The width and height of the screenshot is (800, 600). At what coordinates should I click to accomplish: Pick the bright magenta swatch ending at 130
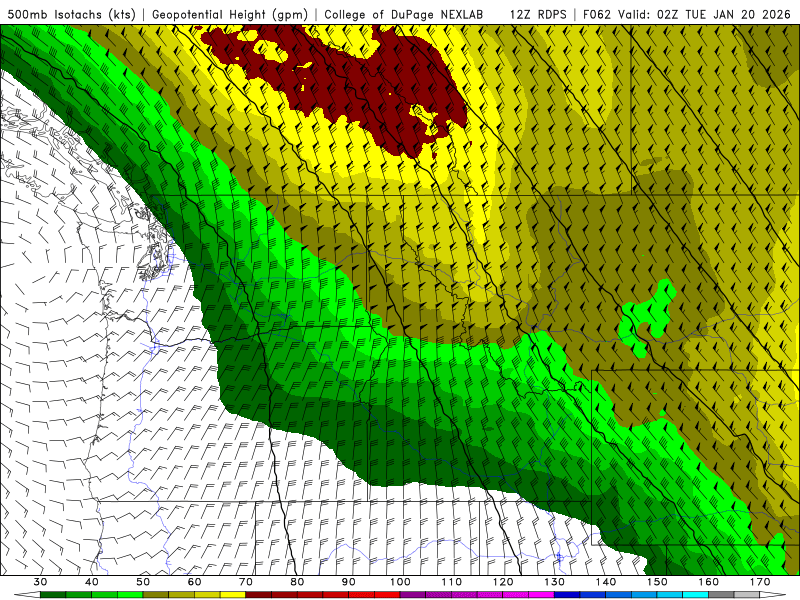point(541,594)
